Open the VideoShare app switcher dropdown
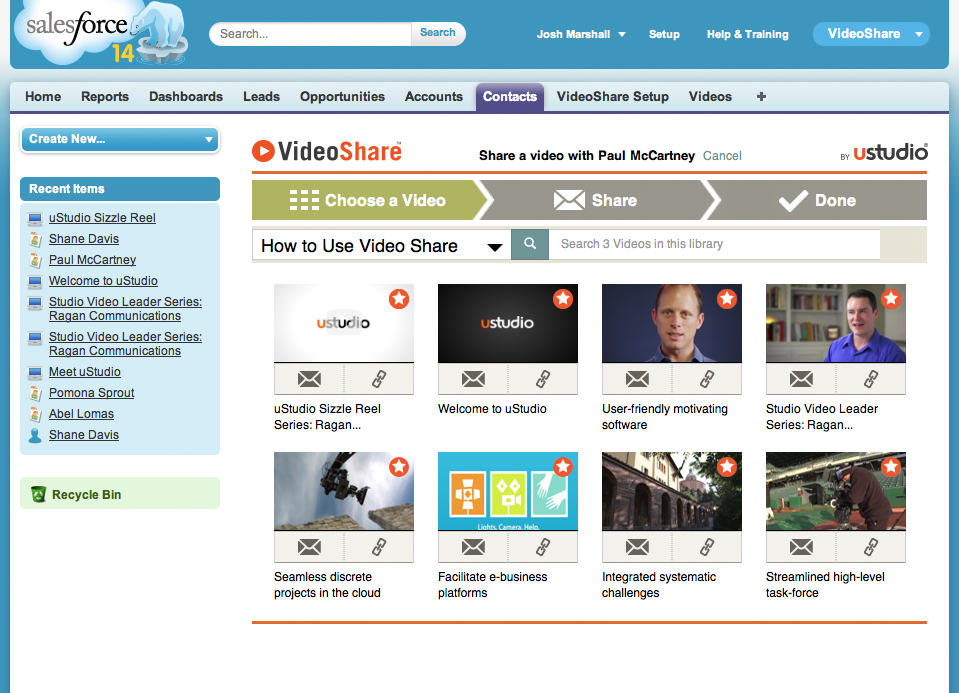The width and height of the screenshot is (959, 693). tap(871, 34)
